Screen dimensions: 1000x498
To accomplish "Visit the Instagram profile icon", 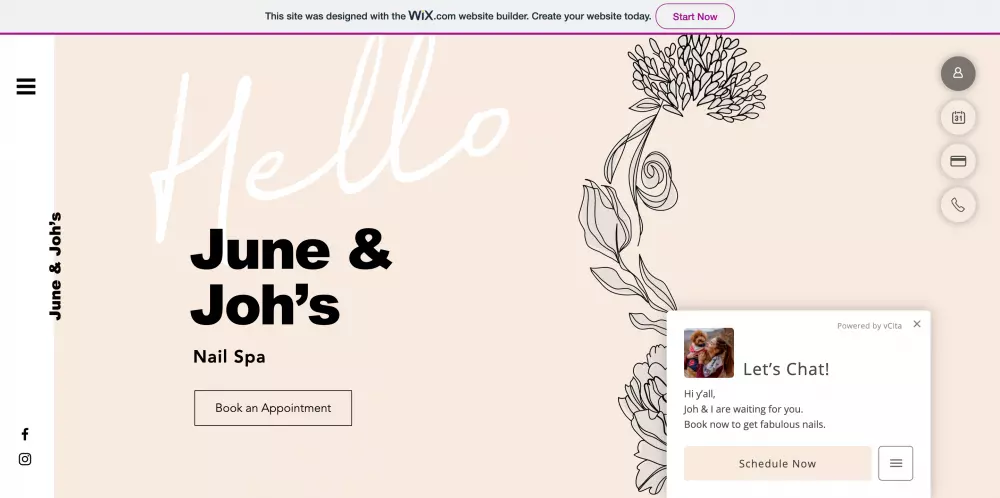I will pos(25,459).
